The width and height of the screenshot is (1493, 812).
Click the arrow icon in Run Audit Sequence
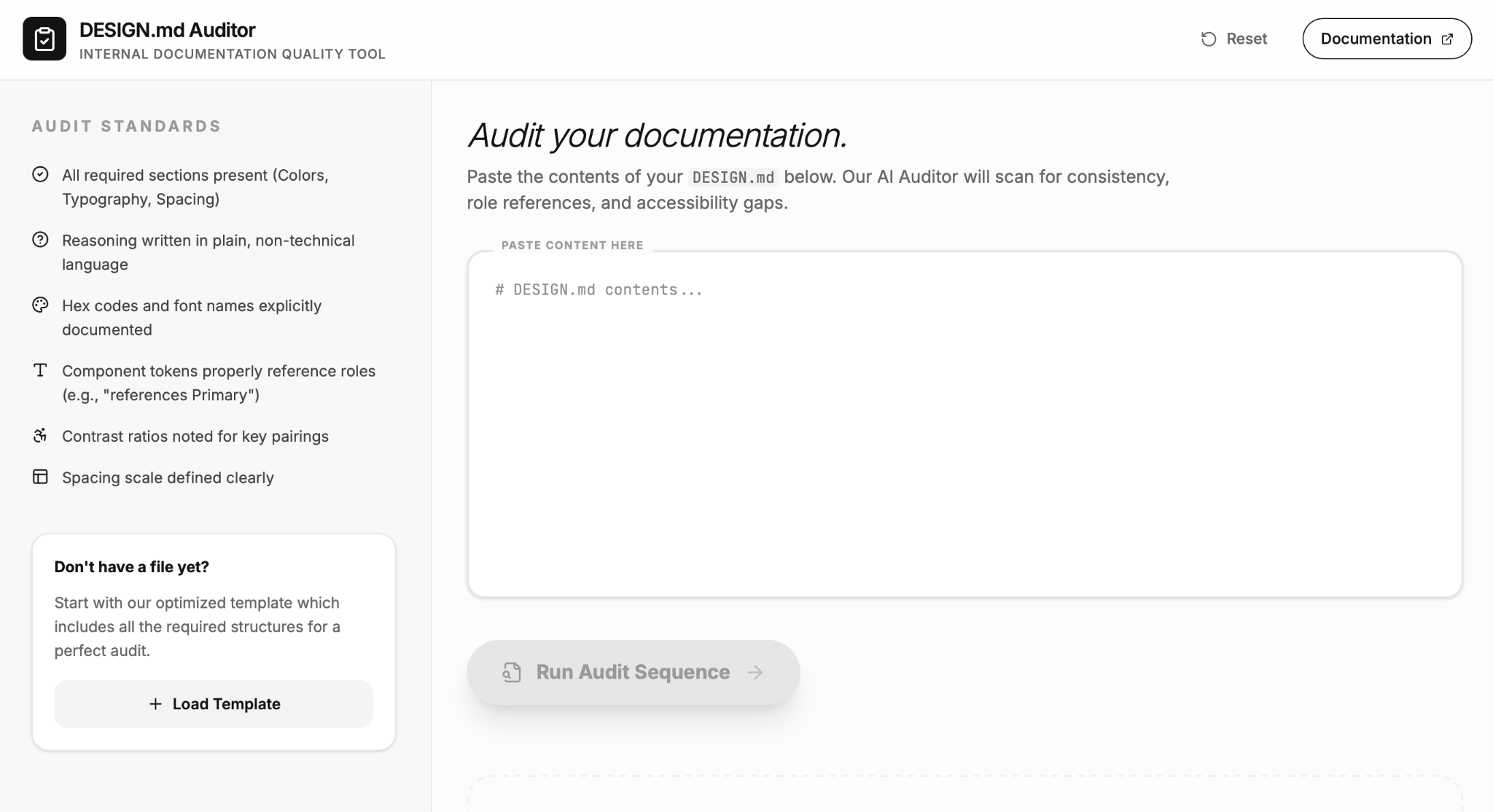click(x=755, y=672)
